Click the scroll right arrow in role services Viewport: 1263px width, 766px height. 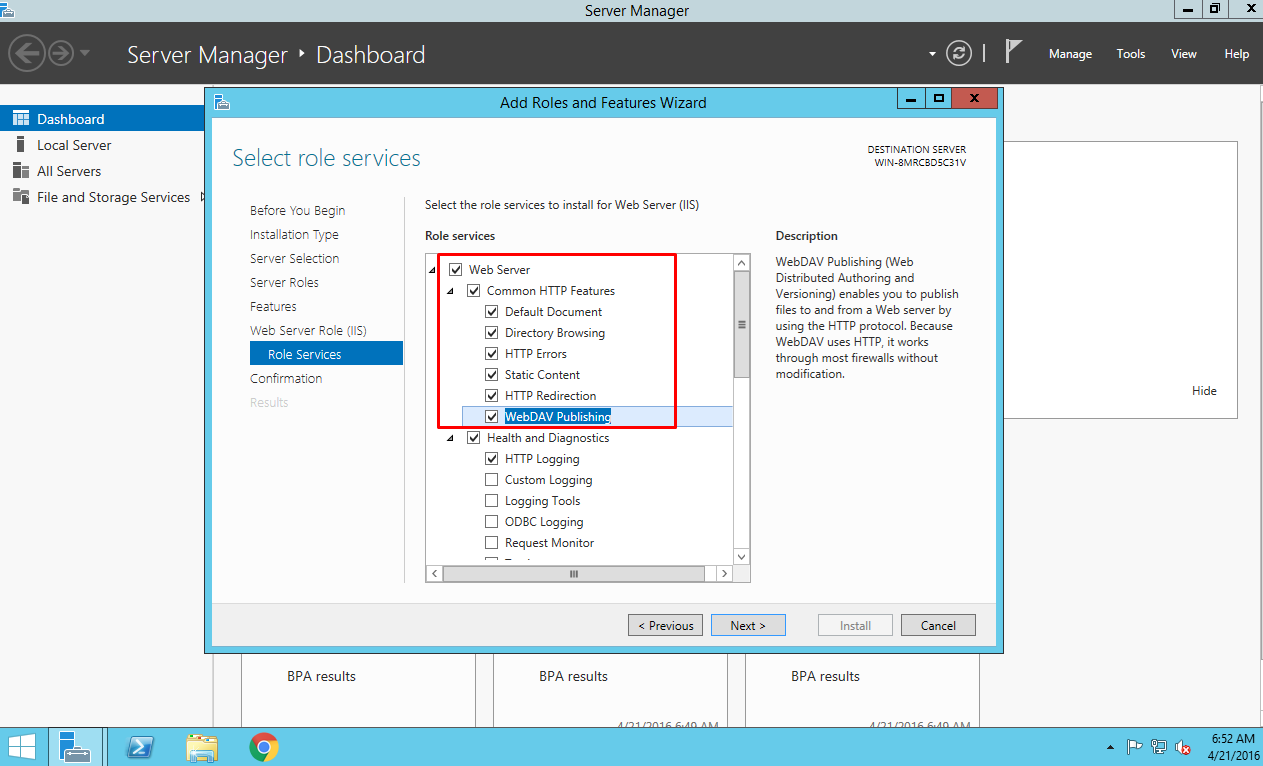coord(725,574)
